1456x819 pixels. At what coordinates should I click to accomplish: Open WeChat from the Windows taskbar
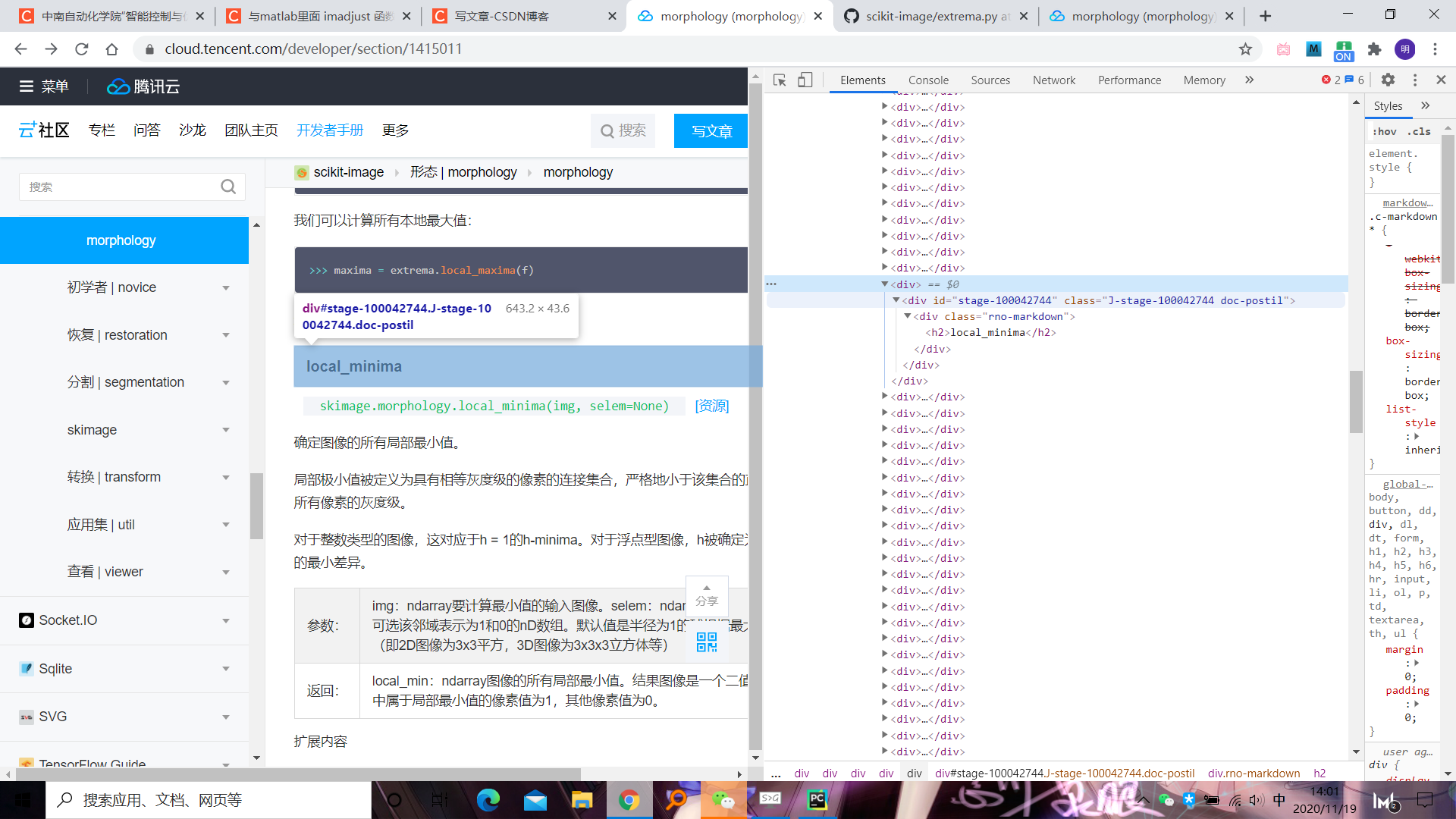click(723, 800)
